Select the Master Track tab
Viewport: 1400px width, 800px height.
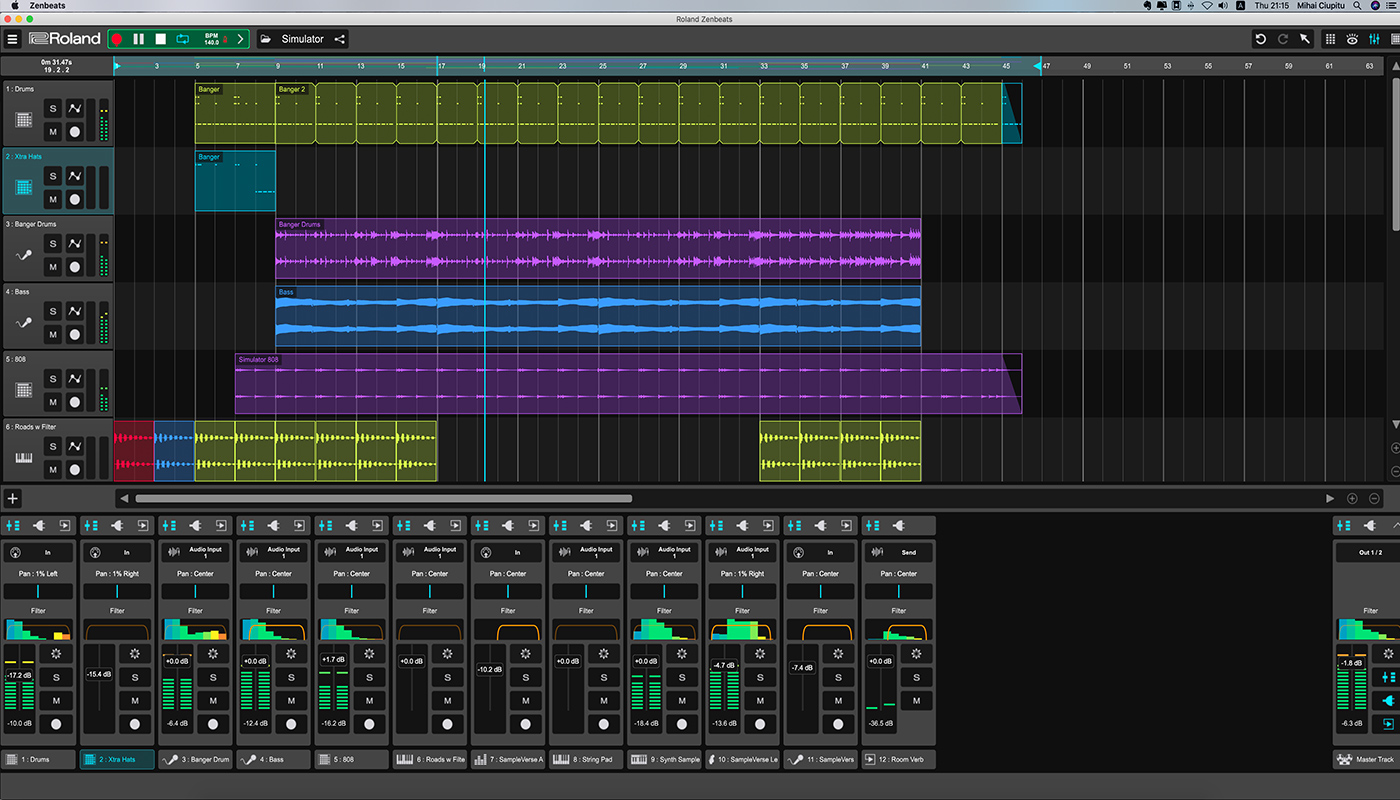[1367, 760]
